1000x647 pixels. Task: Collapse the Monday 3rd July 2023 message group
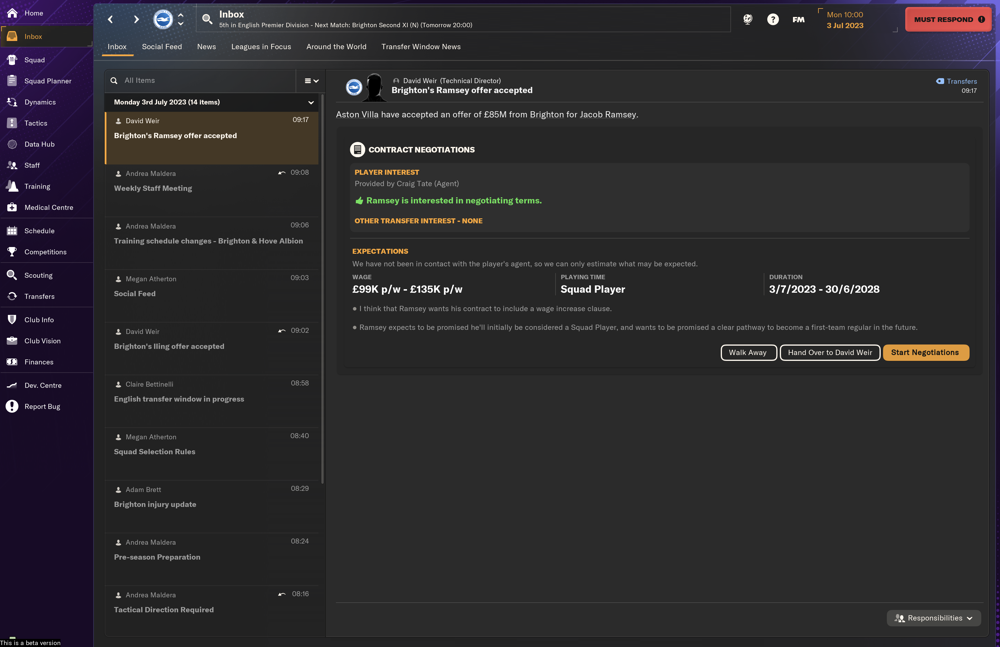point(311,102)
